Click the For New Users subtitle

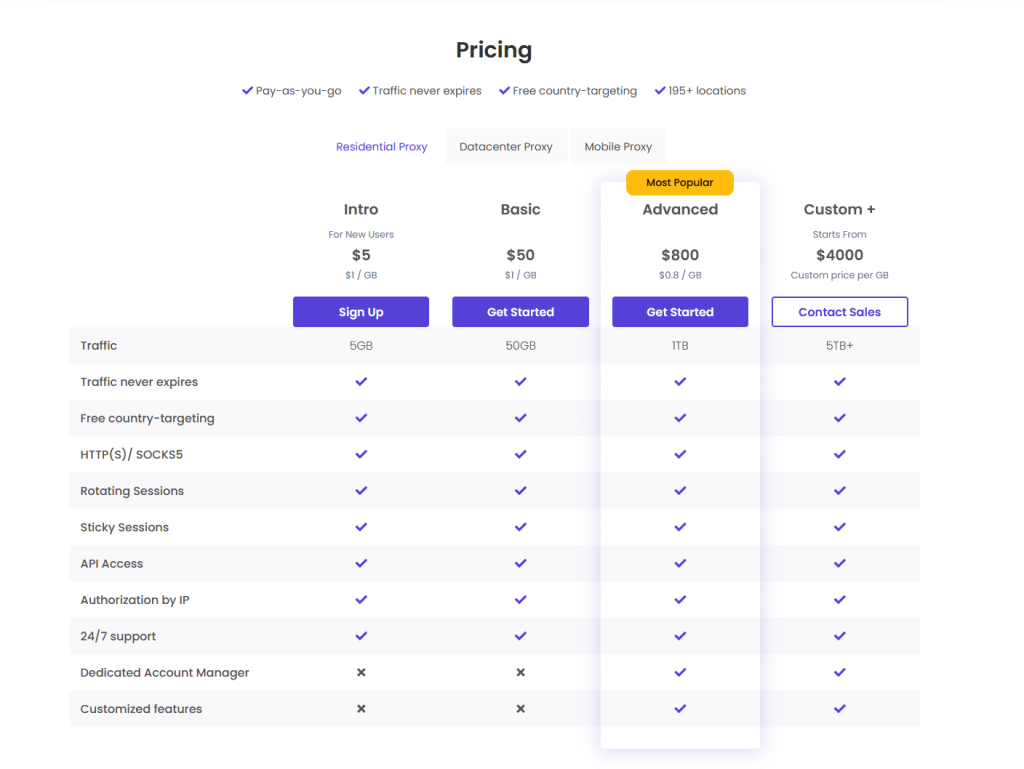(361, 234)
